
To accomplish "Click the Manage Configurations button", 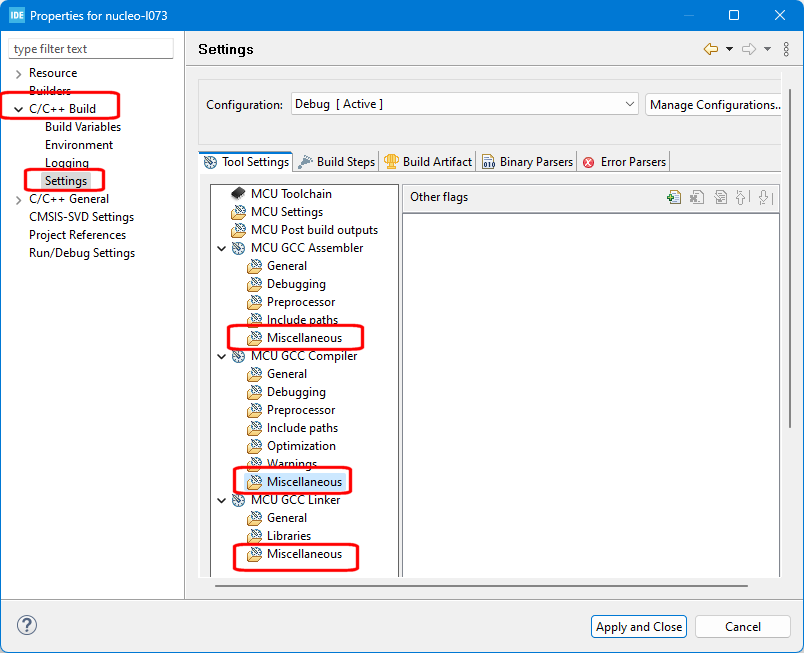I will tap(713, 104).
